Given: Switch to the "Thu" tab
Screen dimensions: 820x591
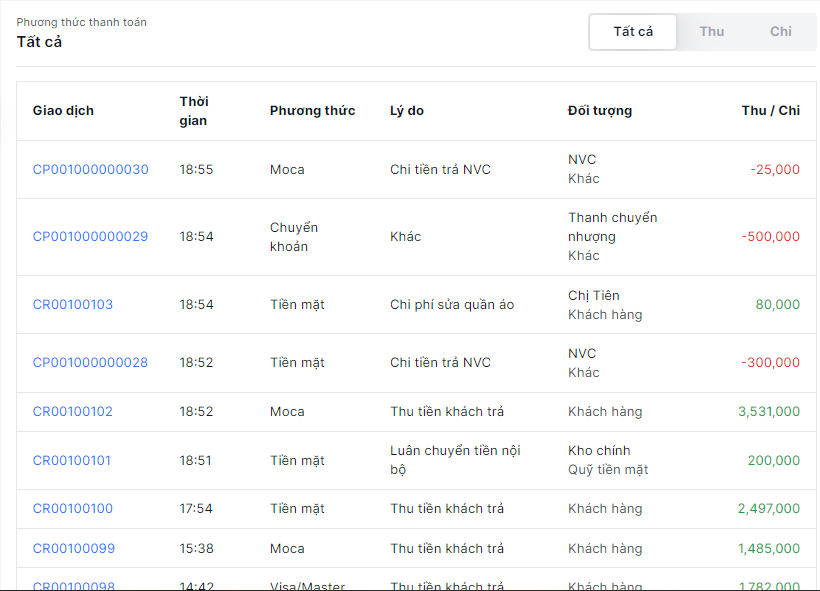Looking at the screenshot, I should (712, 32).
